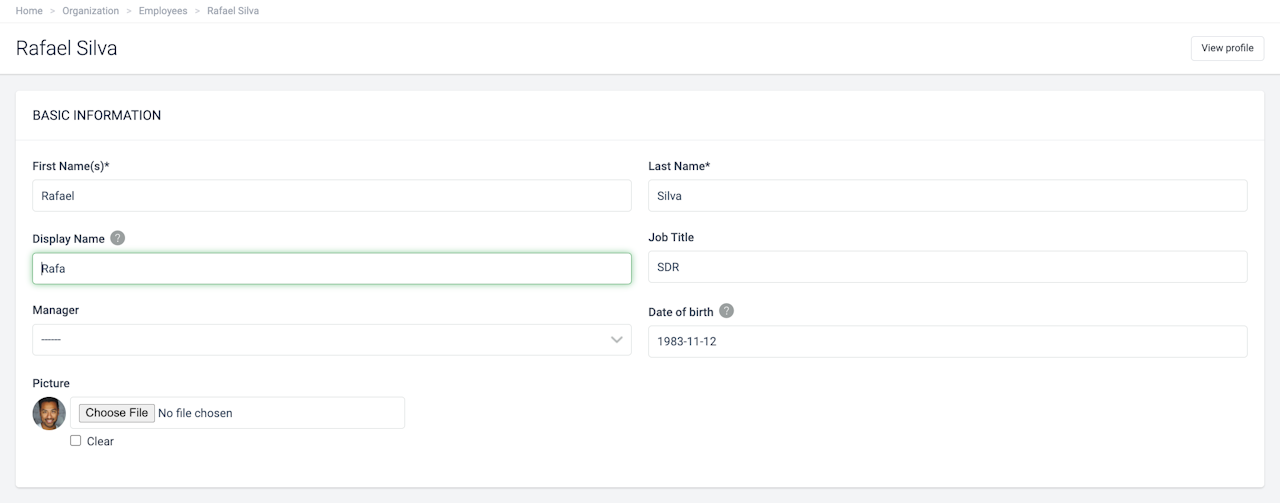Viewport: 1280px width, 503px height.
Task: Navigate to Employees via the breadcrumb
Action: coord(163,11)
